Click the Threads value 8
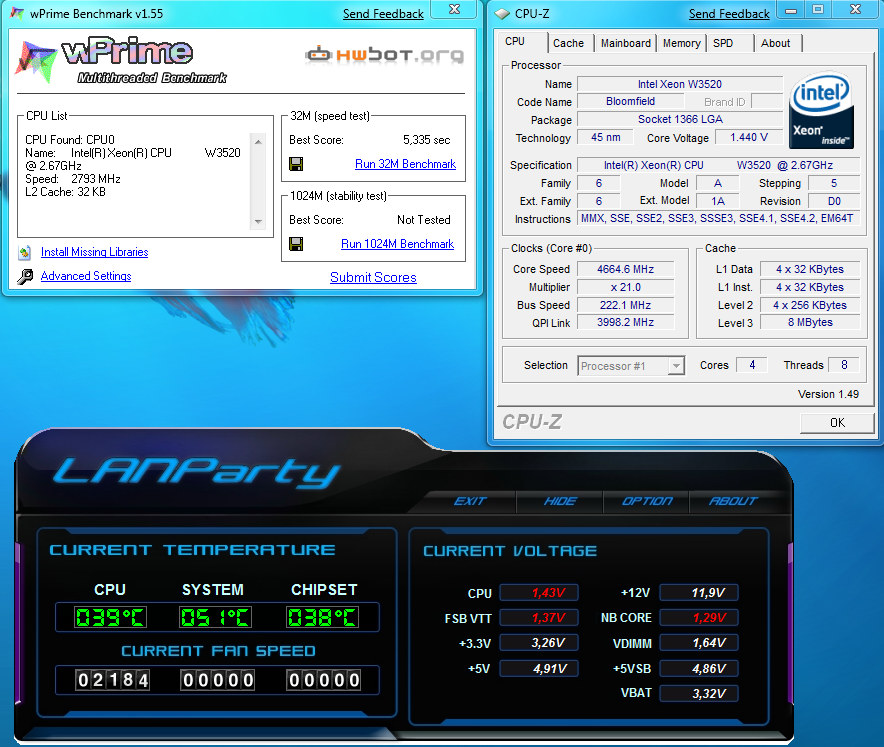The image size is (884, 747). pos(844,365)
